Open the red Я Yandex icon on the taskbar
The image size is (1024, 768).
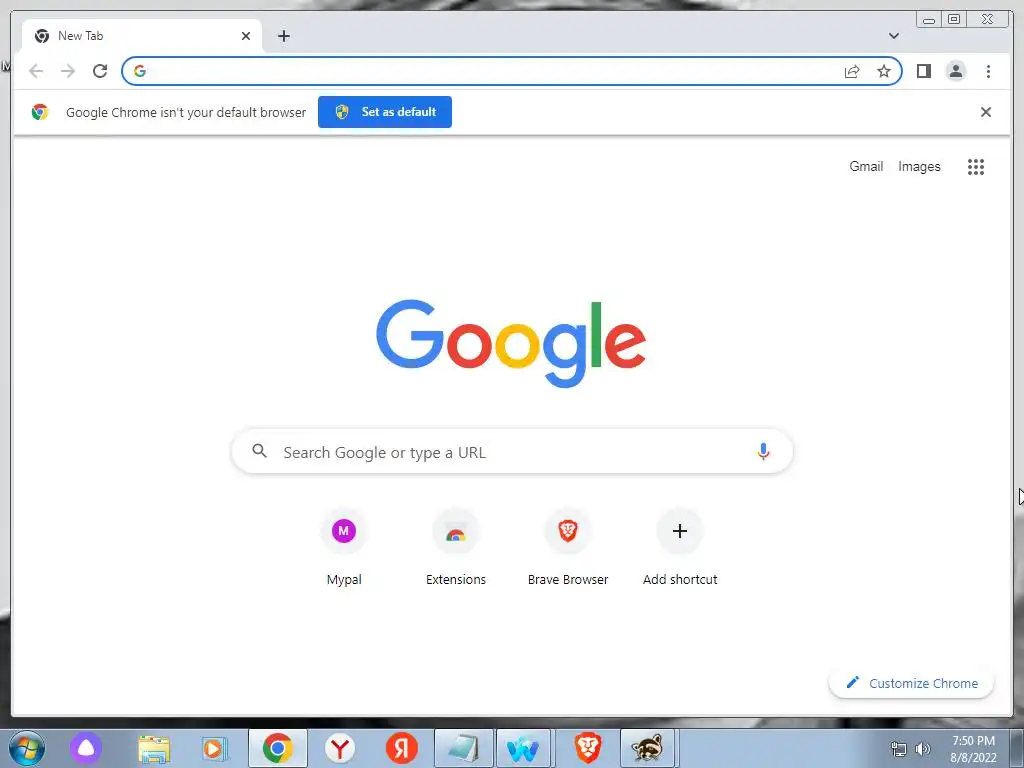[x=401, y=748]
